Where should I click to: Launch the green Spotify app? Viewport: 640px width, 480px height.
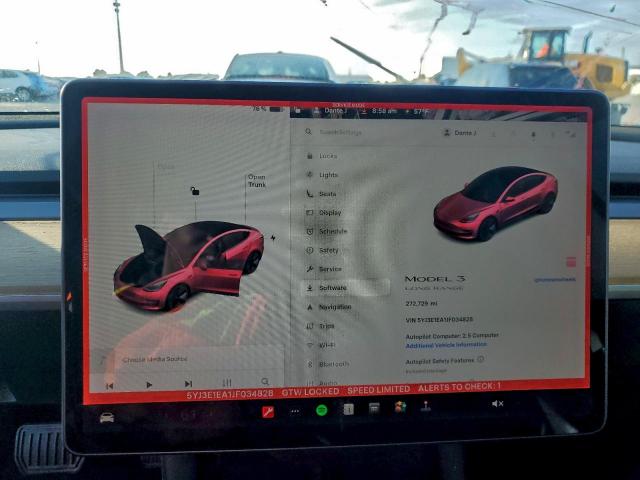click(322, 410)
